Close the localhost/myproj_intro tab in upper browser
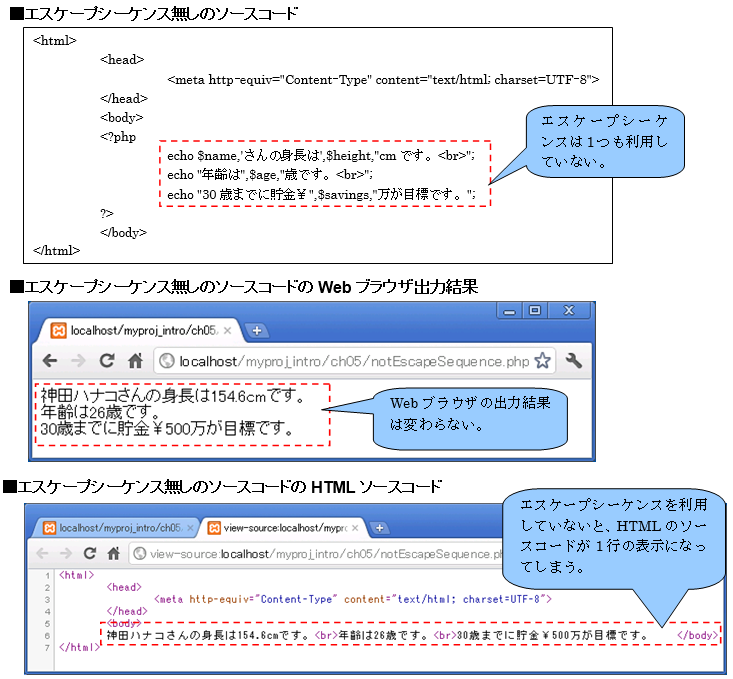This screenshot has width=733, height=679. pos(227,330)
